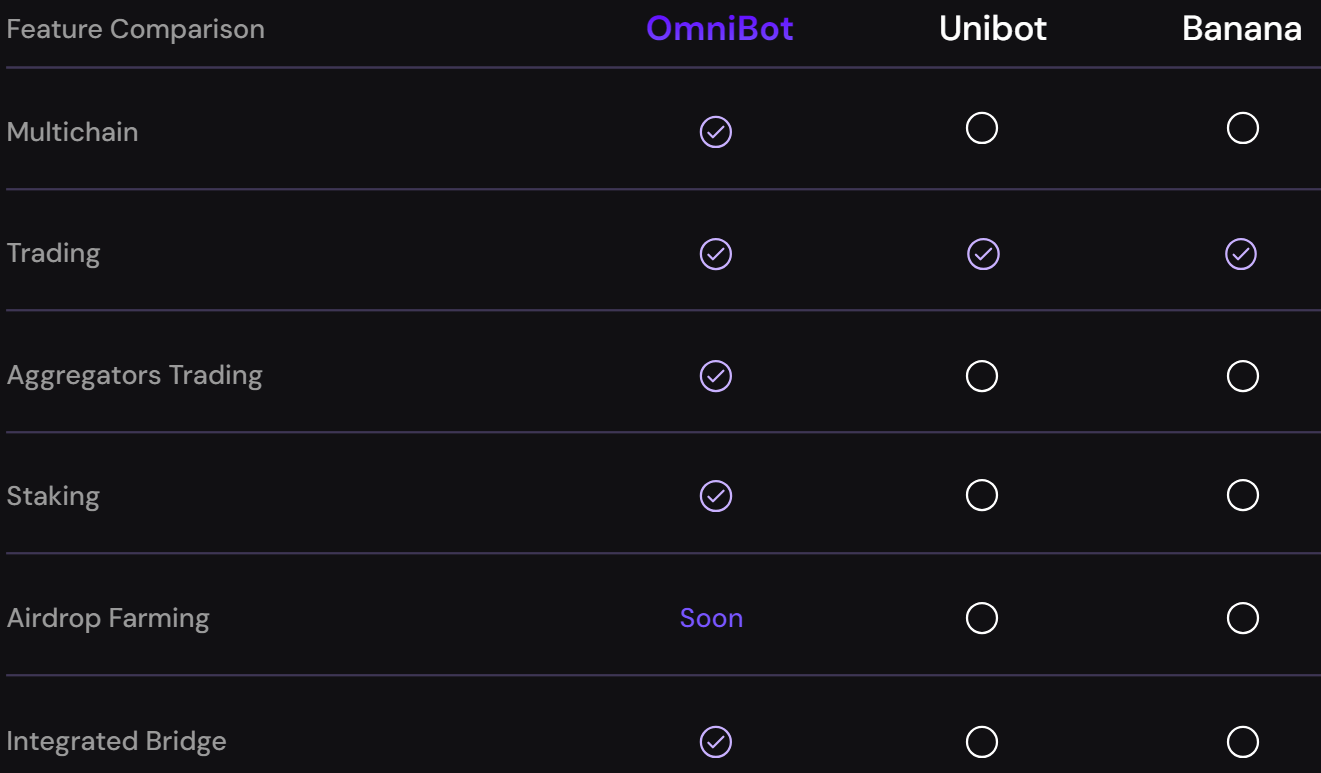The height and width of the screenshot is (773, 1321).
Task: Click OmniBot's Integrated Bridge checkmark
Action: point(716,742)
